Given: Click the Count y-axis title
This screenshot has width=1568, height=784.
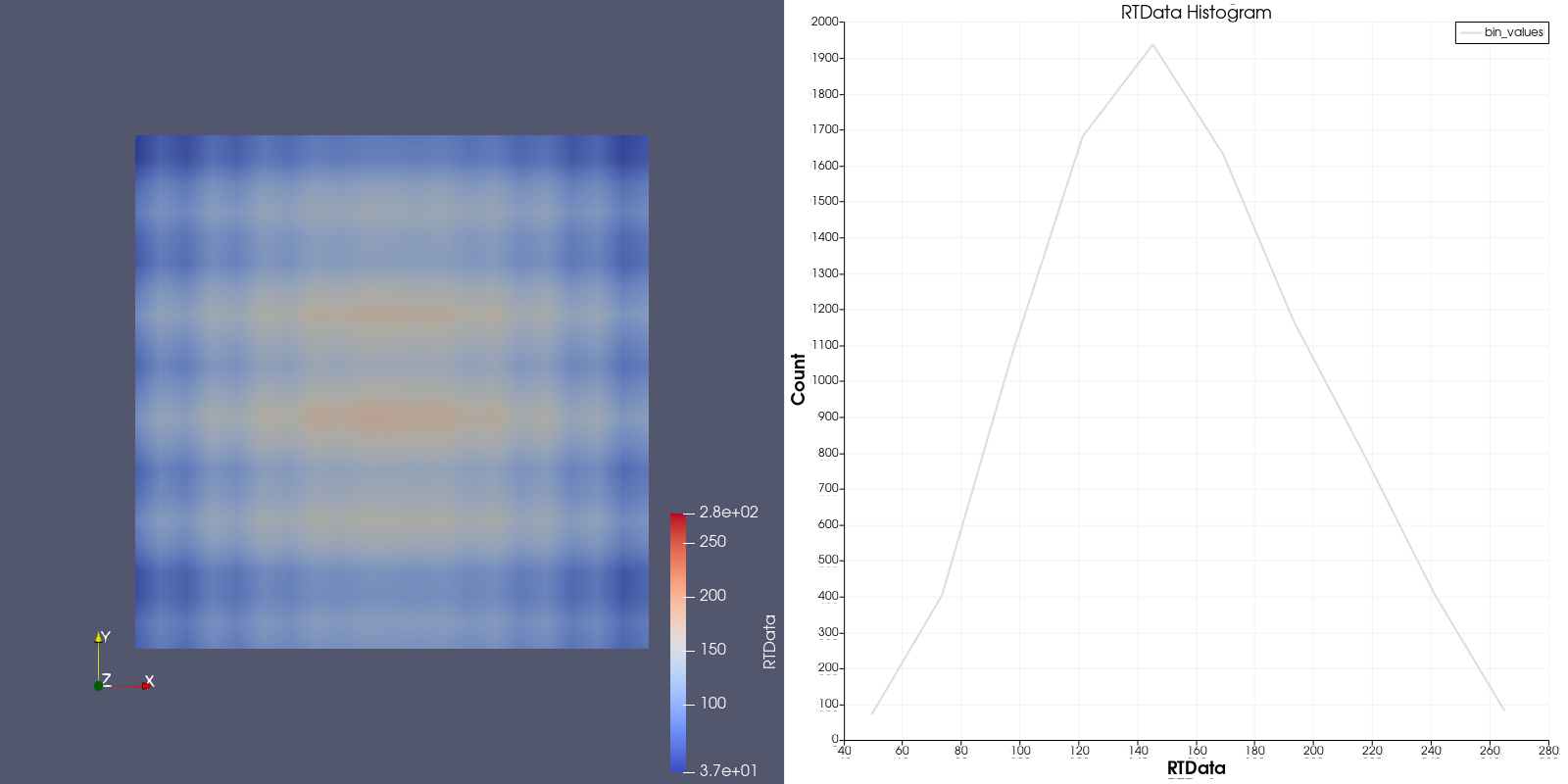Looking at the screenshot, I should pos(798,379).
